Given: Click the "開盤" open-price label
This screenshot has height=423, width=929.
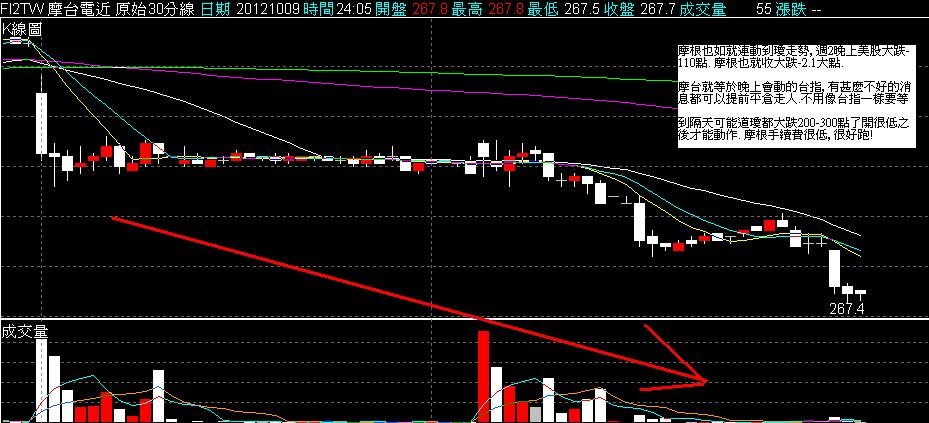Looking at the screenshot, I should 389,9.
